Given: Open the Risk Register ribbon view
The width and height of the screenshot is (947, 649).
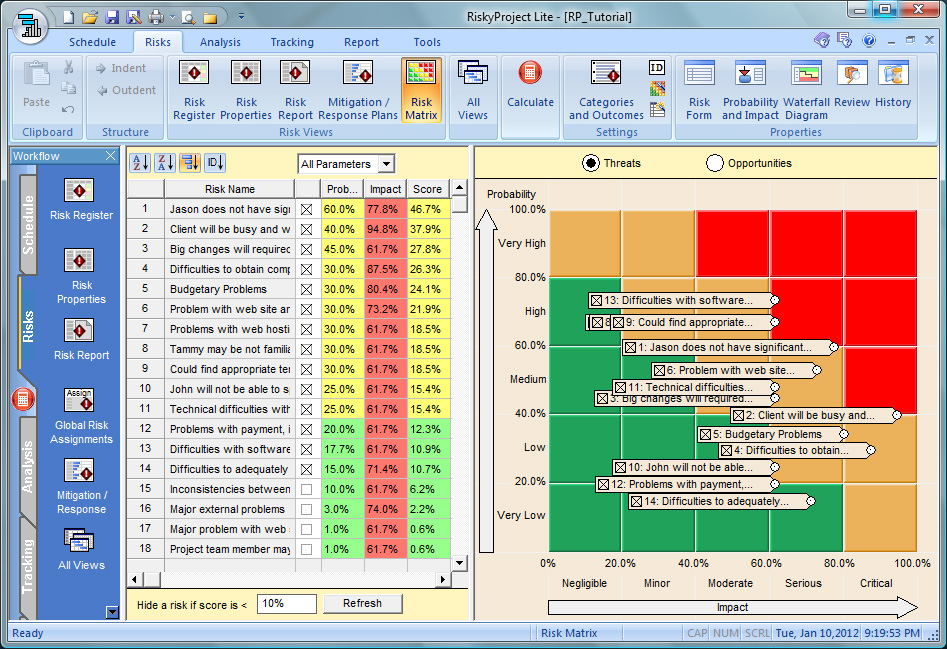Looking at the screenshot, I should [194, 90].
